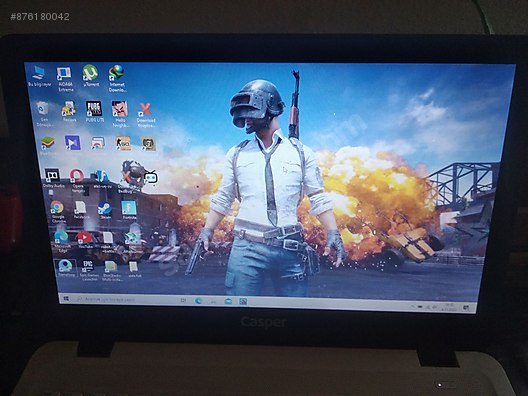Launch the Epic Games Launcher shortcut
Viewport: 528px width, 396px height.
[89, 270]
